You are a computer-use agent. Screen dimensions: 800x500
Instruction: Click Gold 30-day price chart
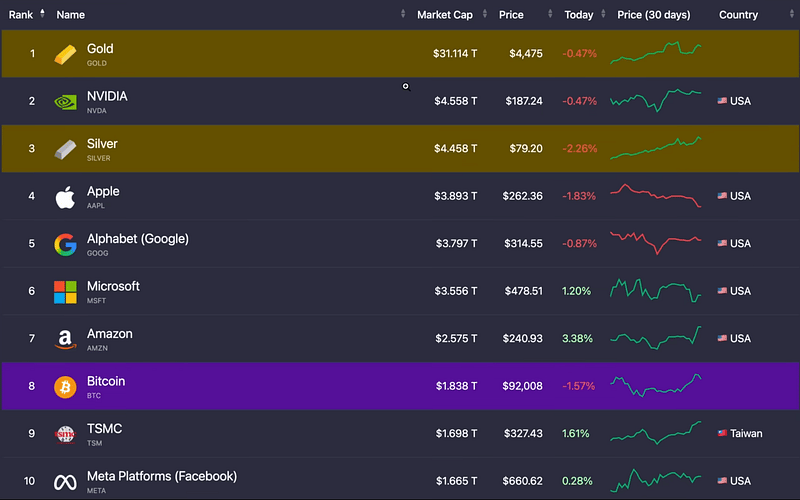tap(656, 53)
